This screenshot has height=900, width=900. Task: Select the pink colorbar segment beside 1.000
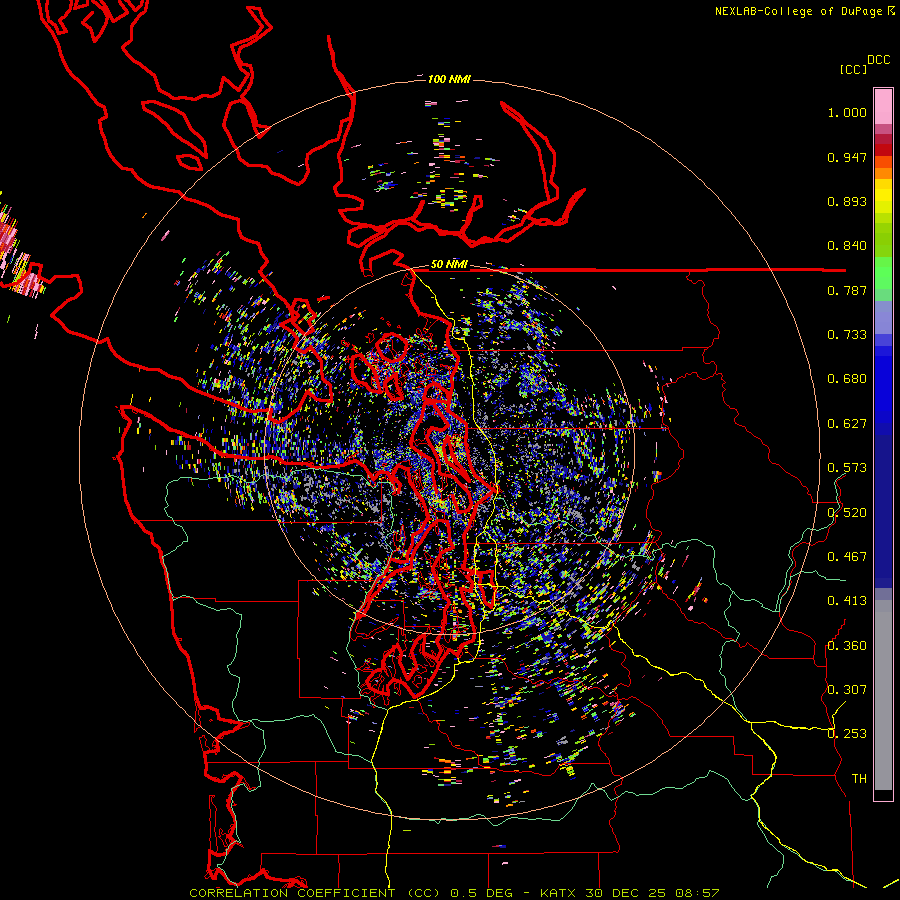(883, 107)
